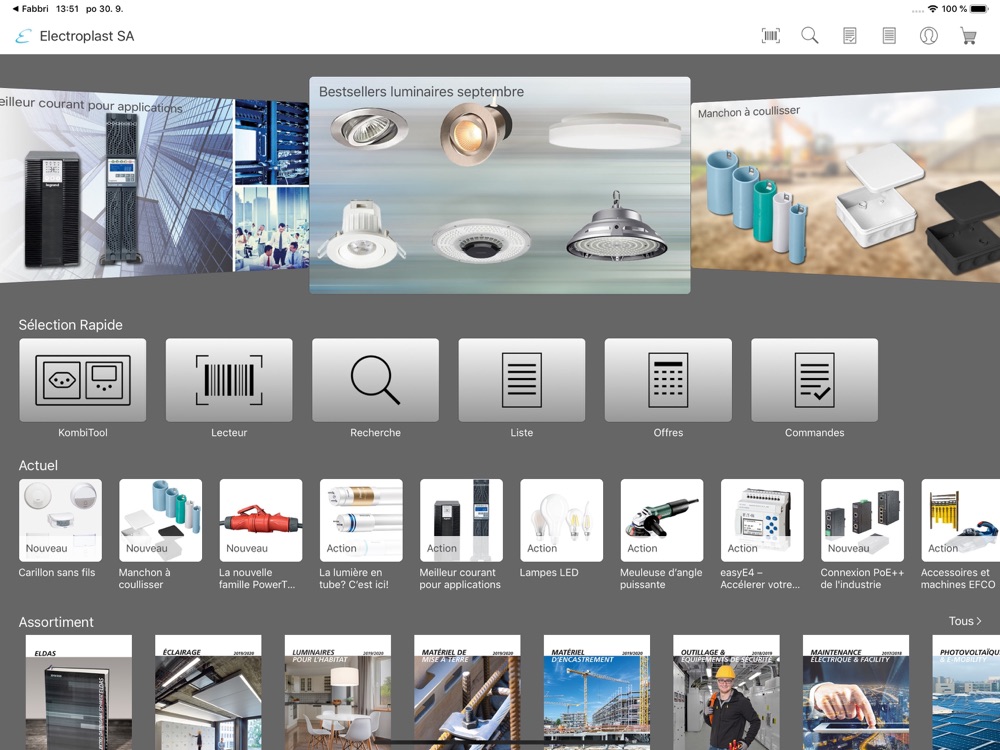
Task: Open Carillon sans fils item
Action: (60, 520)
